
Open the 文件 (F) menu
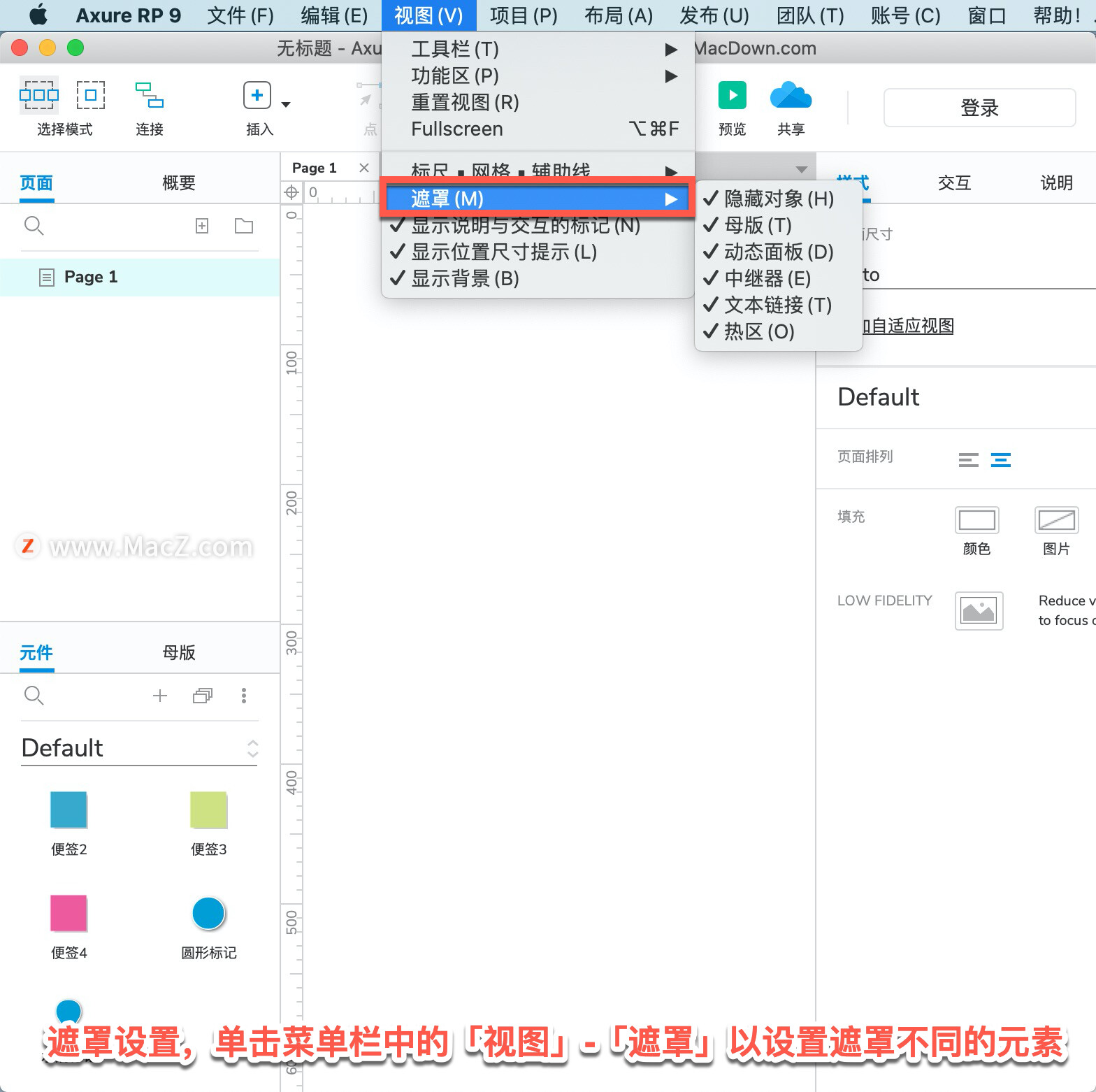click(x=240, y=15)
